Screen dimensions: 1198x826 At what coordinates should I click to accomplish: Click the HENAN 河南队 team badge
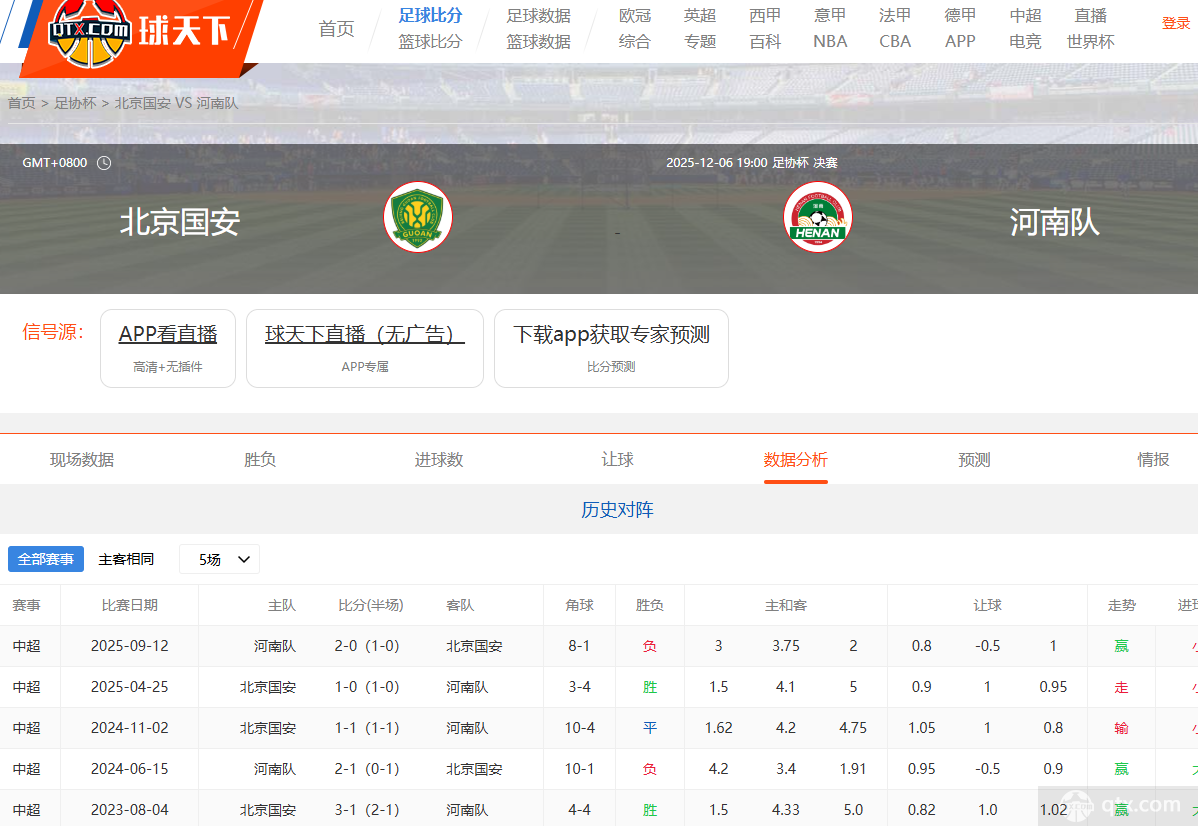coord(818,216)
